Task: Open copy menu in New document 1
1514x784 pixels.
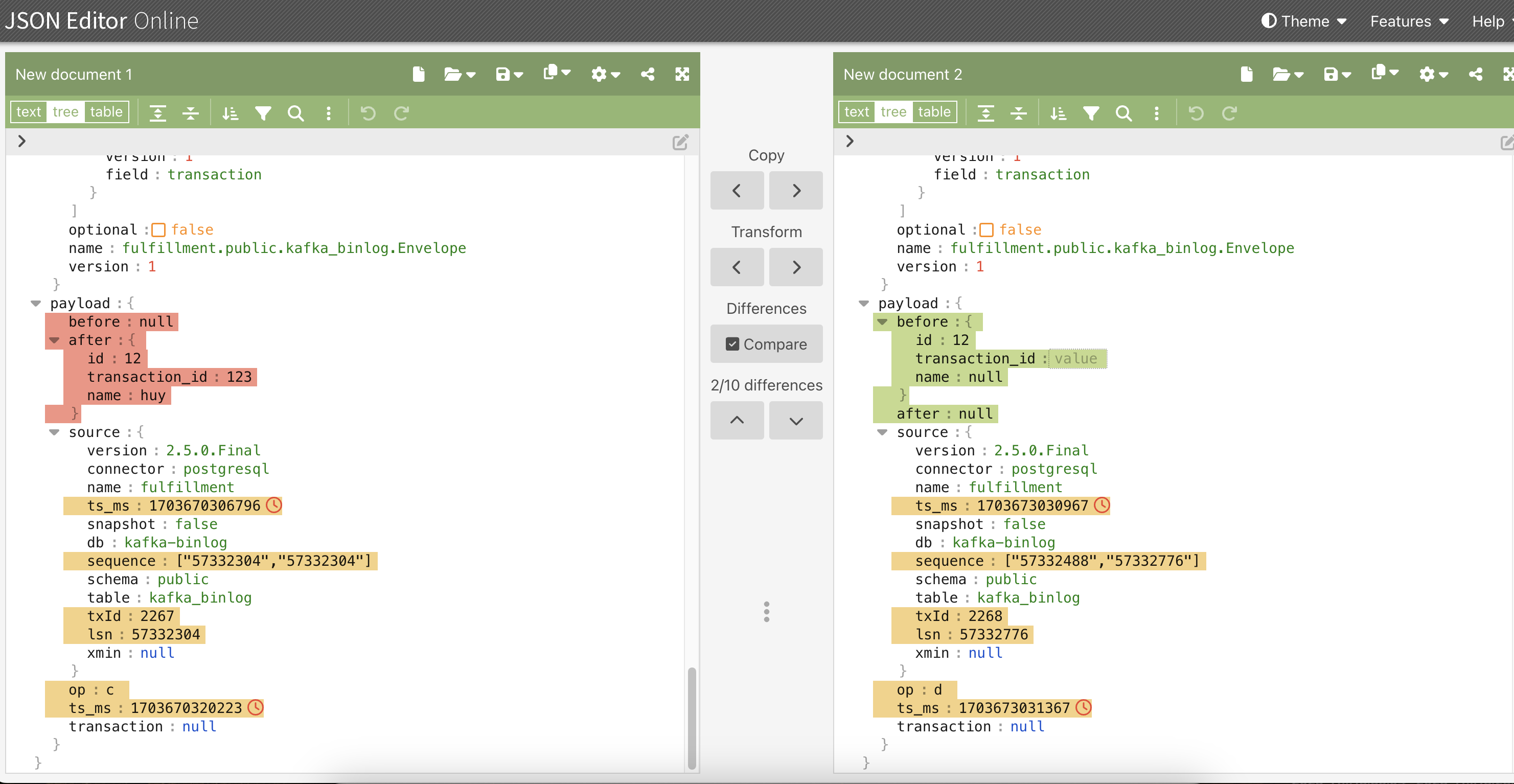Action: (x=557, y=73)
